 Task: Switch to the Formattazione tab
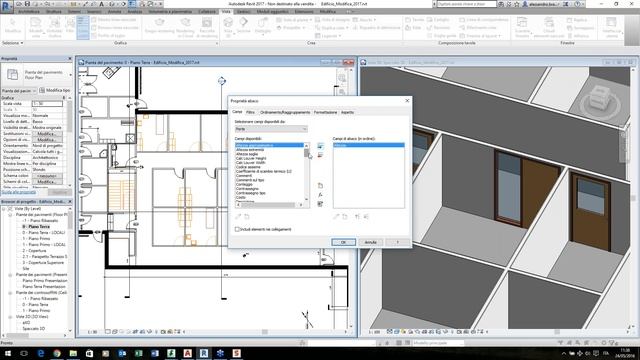tap(325, 112)
